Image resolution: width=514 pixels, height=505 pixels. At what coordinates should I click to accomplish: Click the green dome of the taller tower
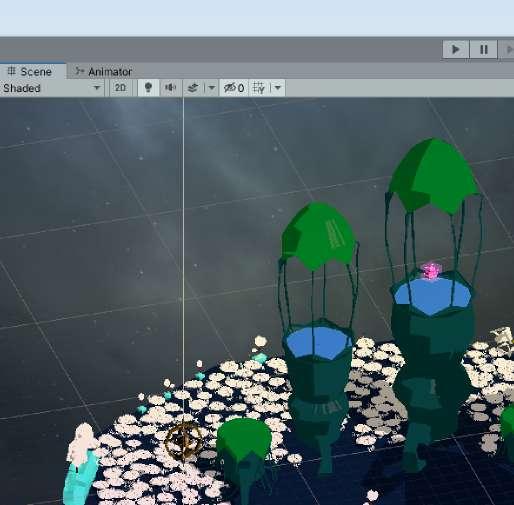pyautogui.click(x=433, y=175)
